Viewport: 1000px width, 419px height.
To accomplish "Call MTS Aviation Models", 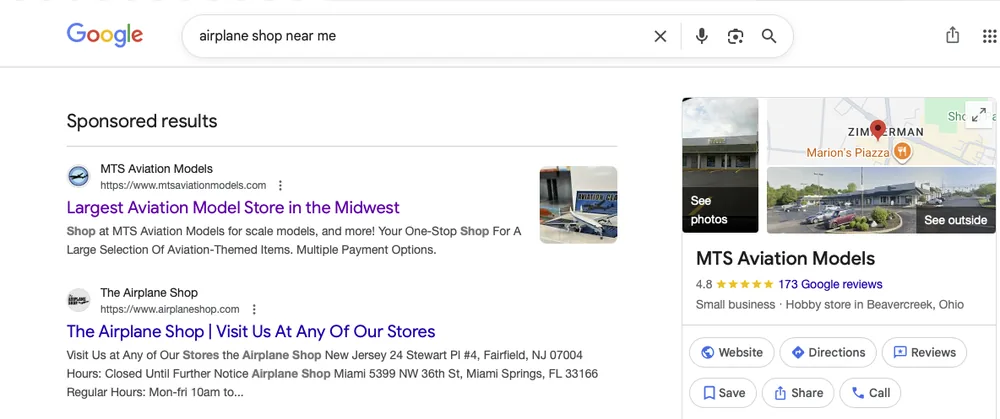I will 870,393.
